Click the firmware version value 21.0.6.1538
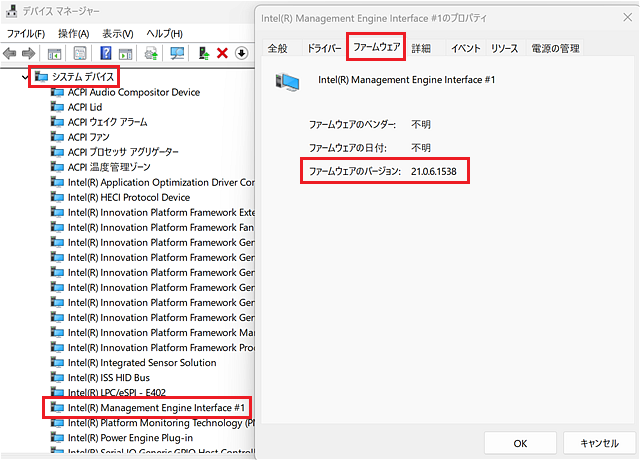This screenshot has width=640, height=460. pos(434,171)
